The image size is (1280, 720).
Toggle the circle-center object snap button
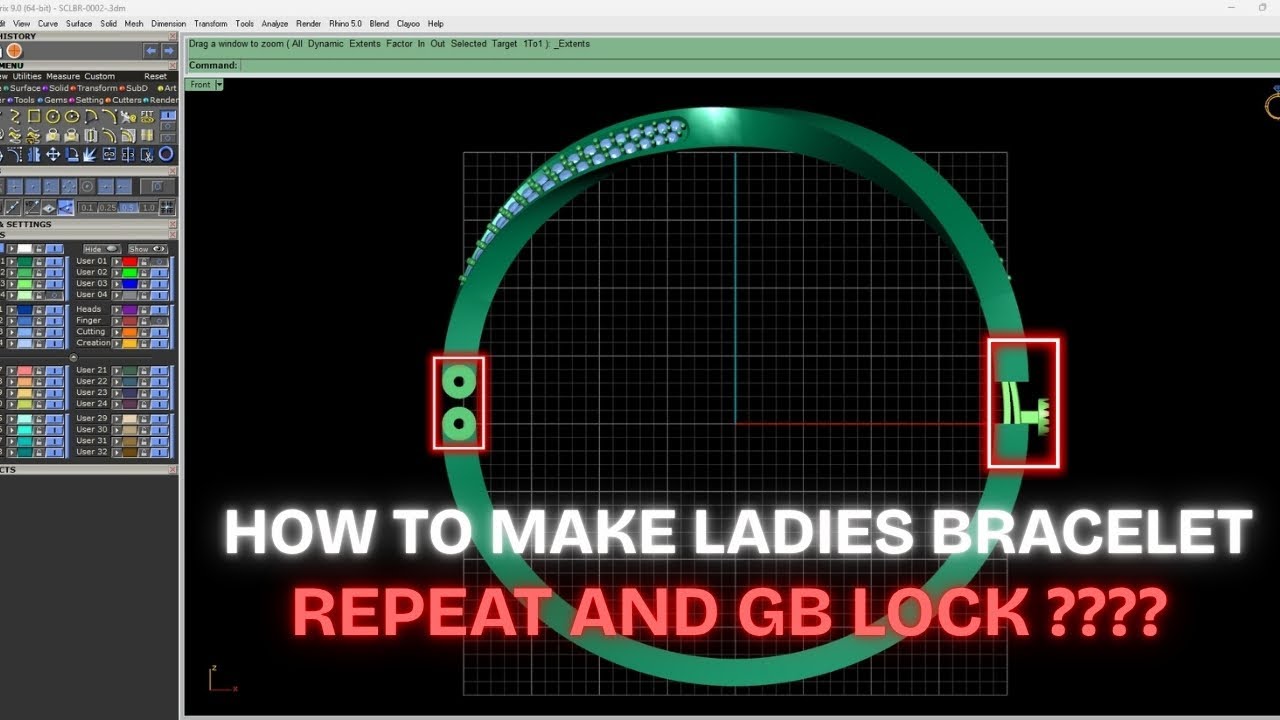87,186
